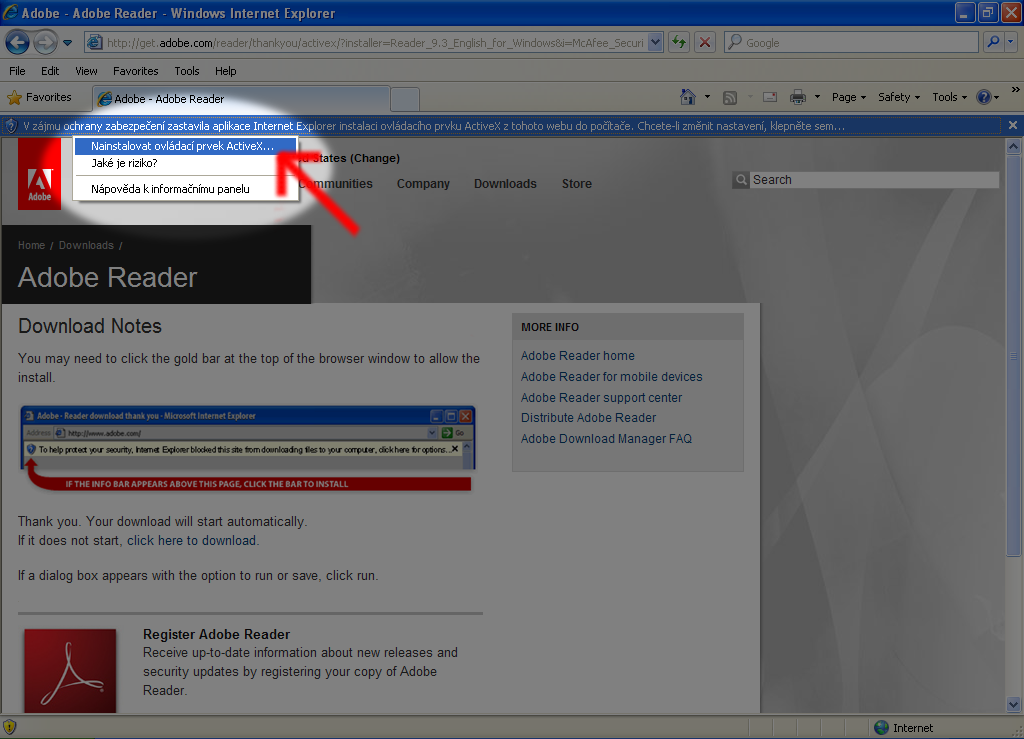Choose Nápověda k informačnímu panelu
This screenshot has height=739, width=1024.
185,189
